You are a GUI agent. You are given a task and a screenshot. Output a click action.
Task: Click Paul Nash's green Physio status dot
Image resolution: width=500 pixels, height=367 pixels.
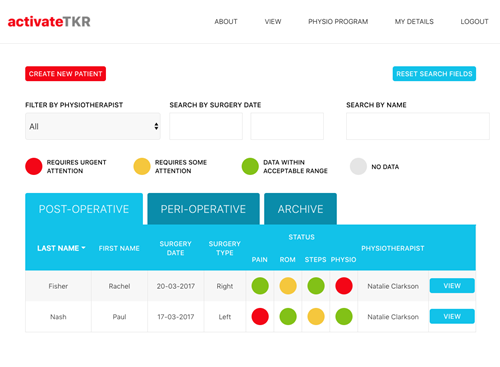344,316
